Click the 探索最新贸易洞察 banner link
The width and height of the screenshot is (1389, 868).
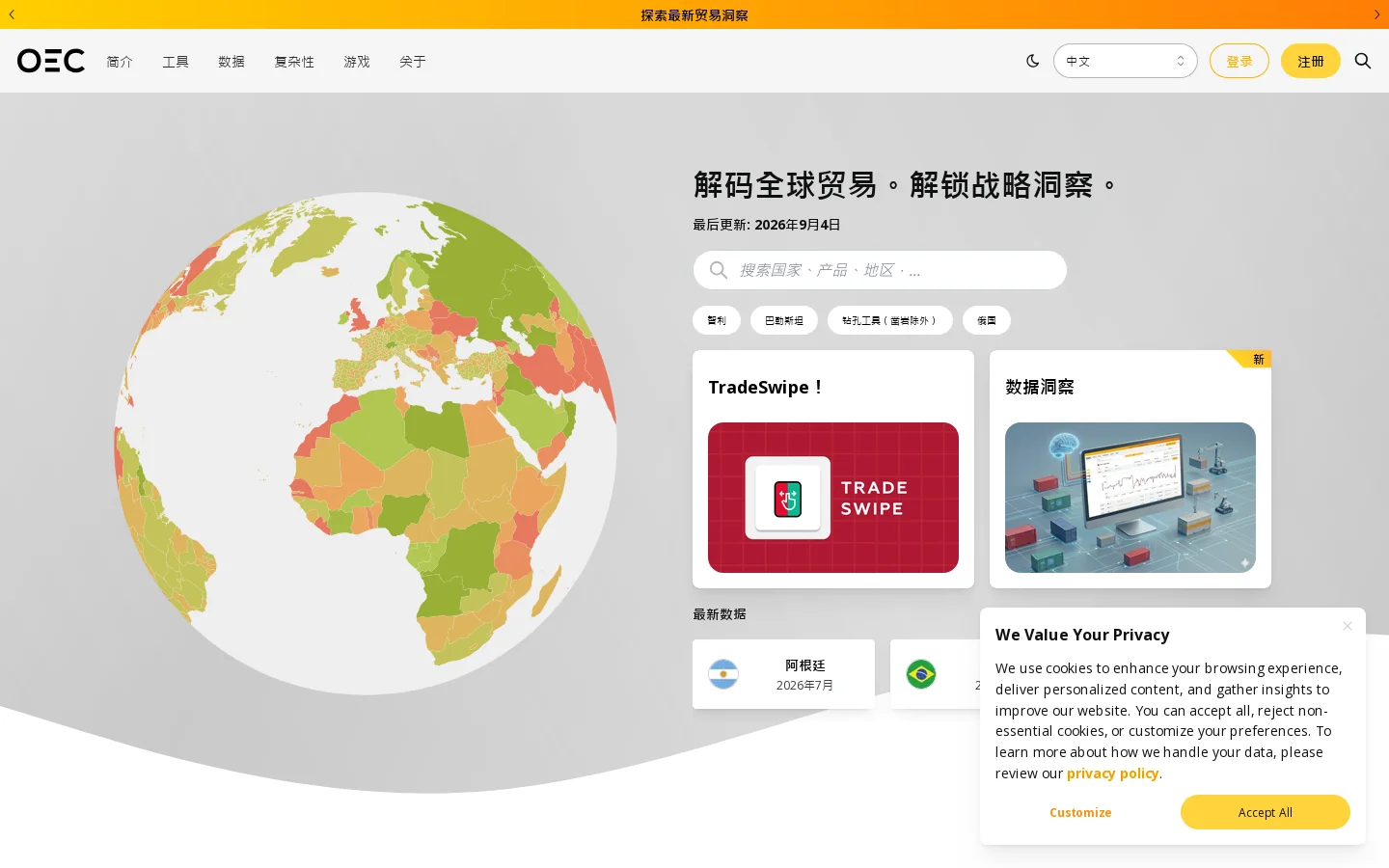pos(694,14)
